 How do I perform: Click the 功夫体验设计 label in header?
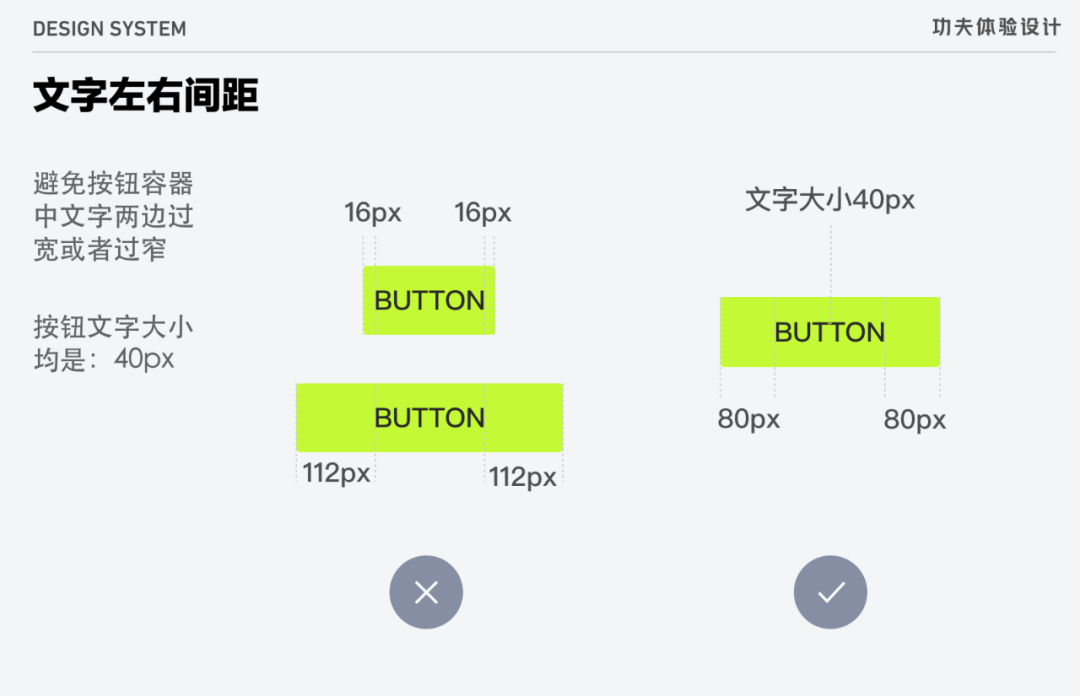coord(996,28)
